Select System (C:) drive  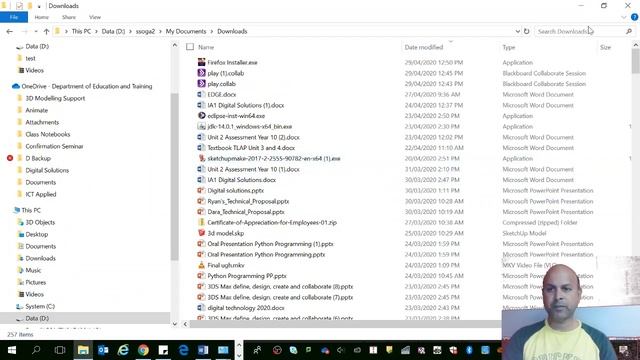pyautogui.click(x=40, y=306)
